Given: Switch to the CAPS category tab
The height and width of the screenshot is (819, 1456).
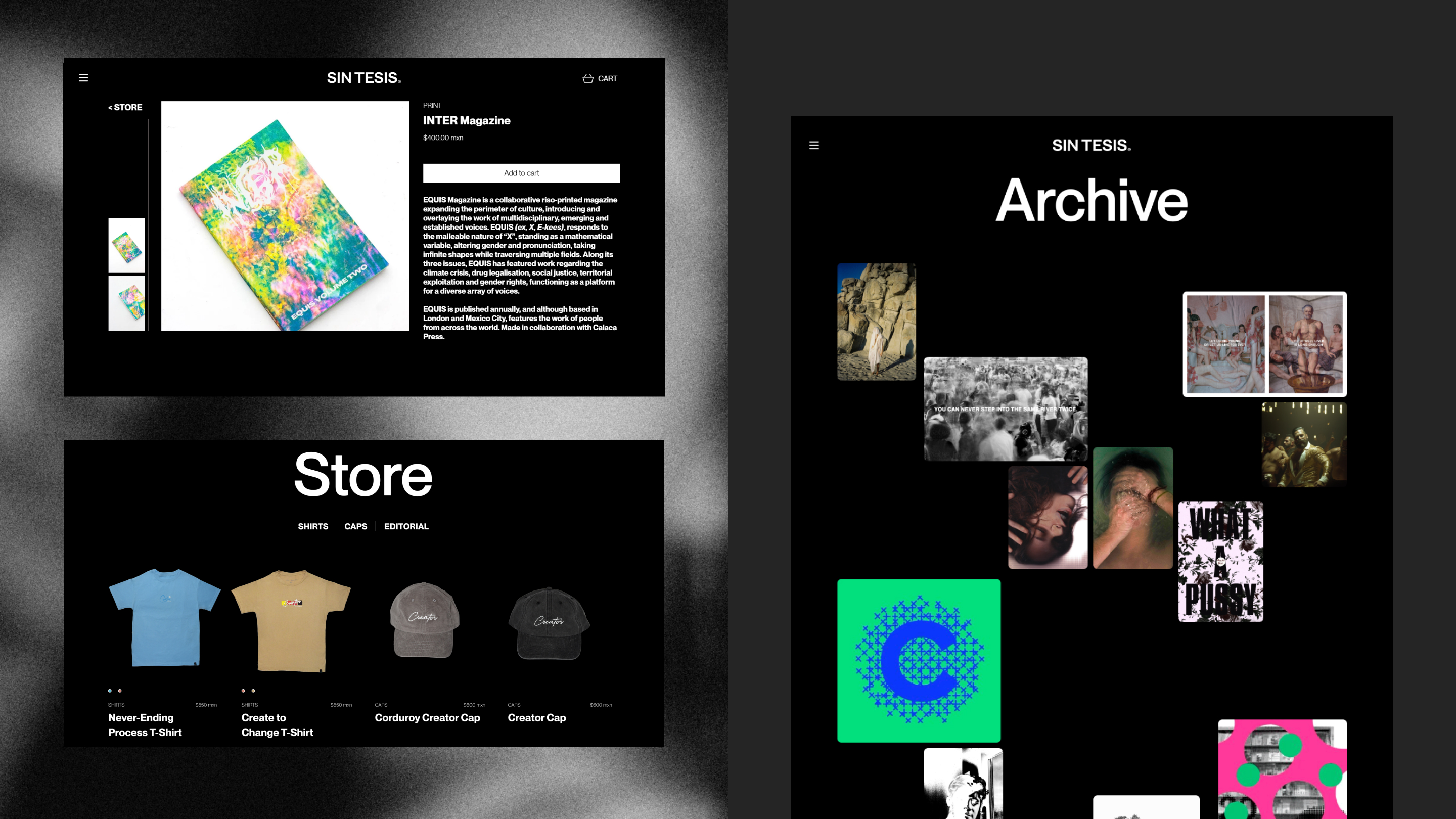Looking at the screenshot, I should tap(355, 526).
